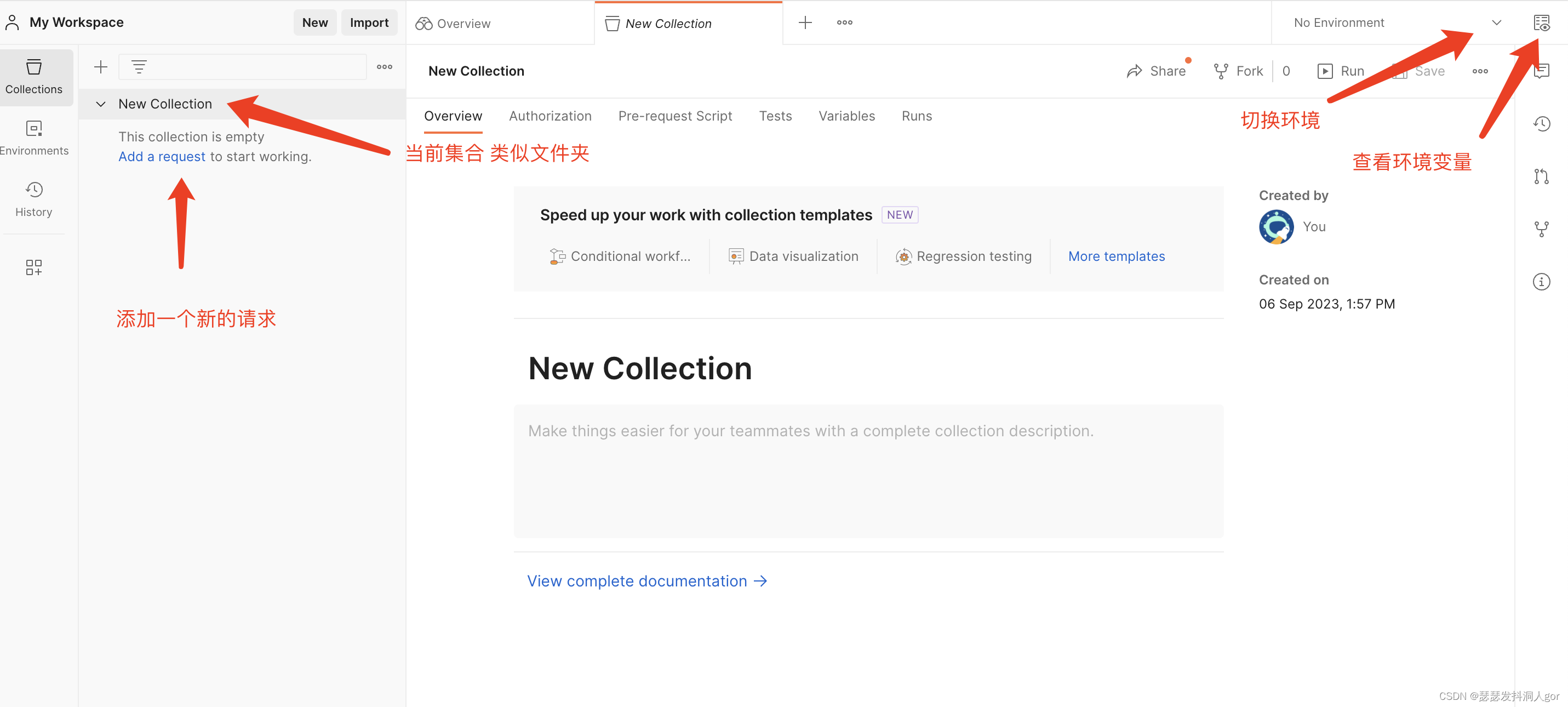Open the More templates link
Screen dimensions: 1568x707
pos(1116,256)
